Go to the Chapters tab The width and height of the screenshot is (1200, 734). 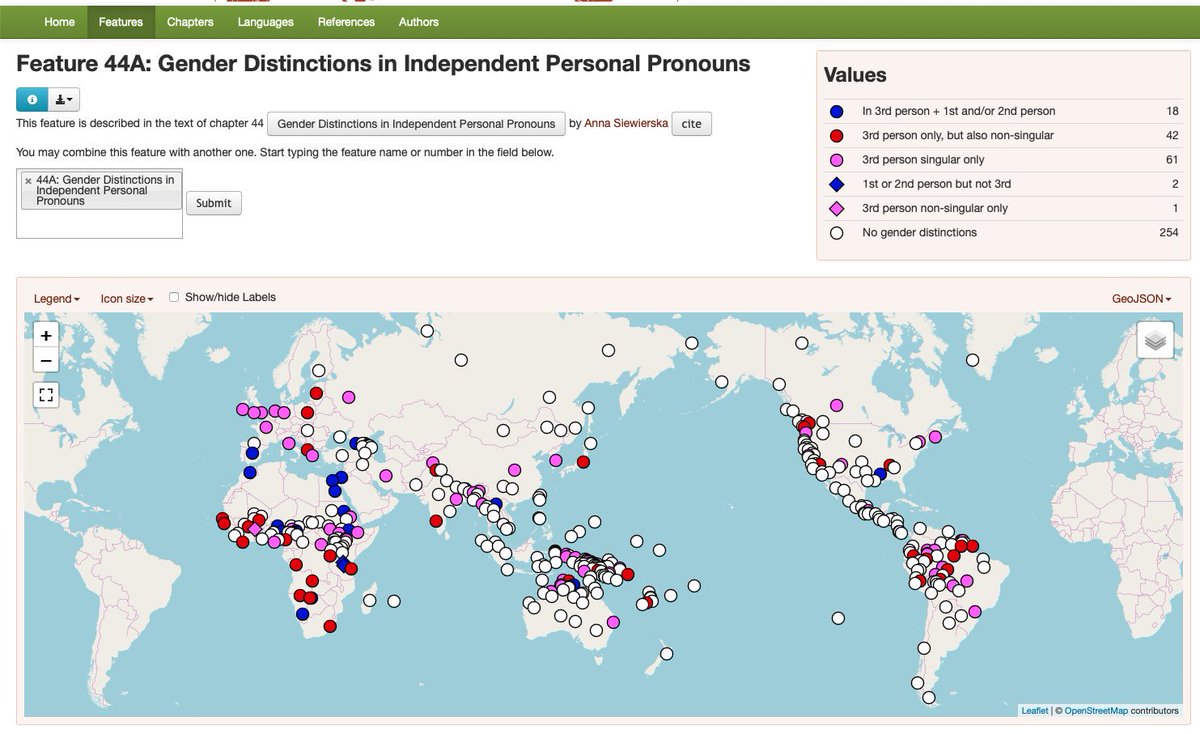coord(190,21)
